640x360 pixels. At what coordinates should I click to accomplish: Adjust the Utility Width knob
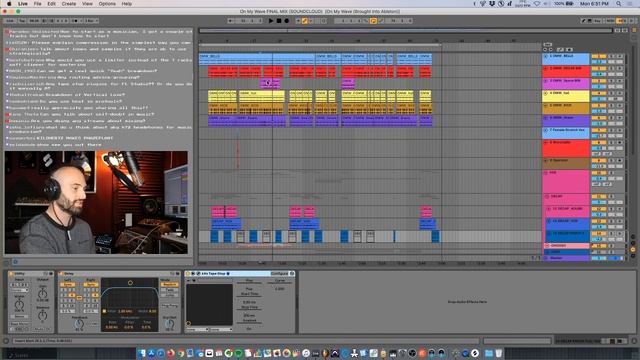coord(19,304)
